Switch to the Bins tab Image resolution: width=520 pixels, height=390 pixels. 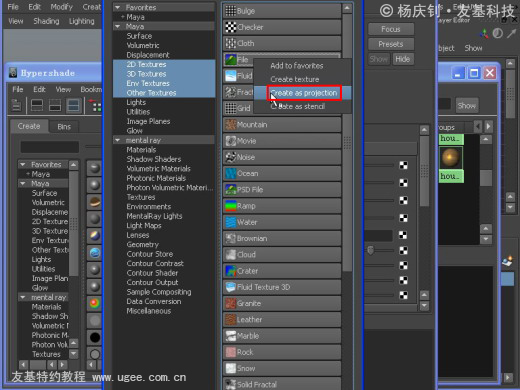[64, 127]
